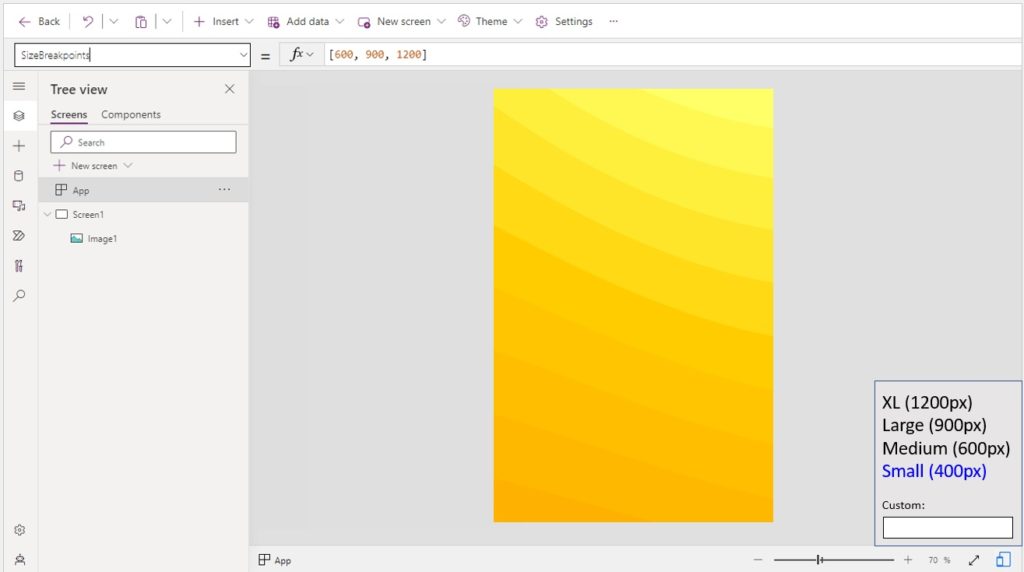This screenshot has height=572, width=1024.
Task: Switch to the Screens tab
Action: [x=69, y=114]
